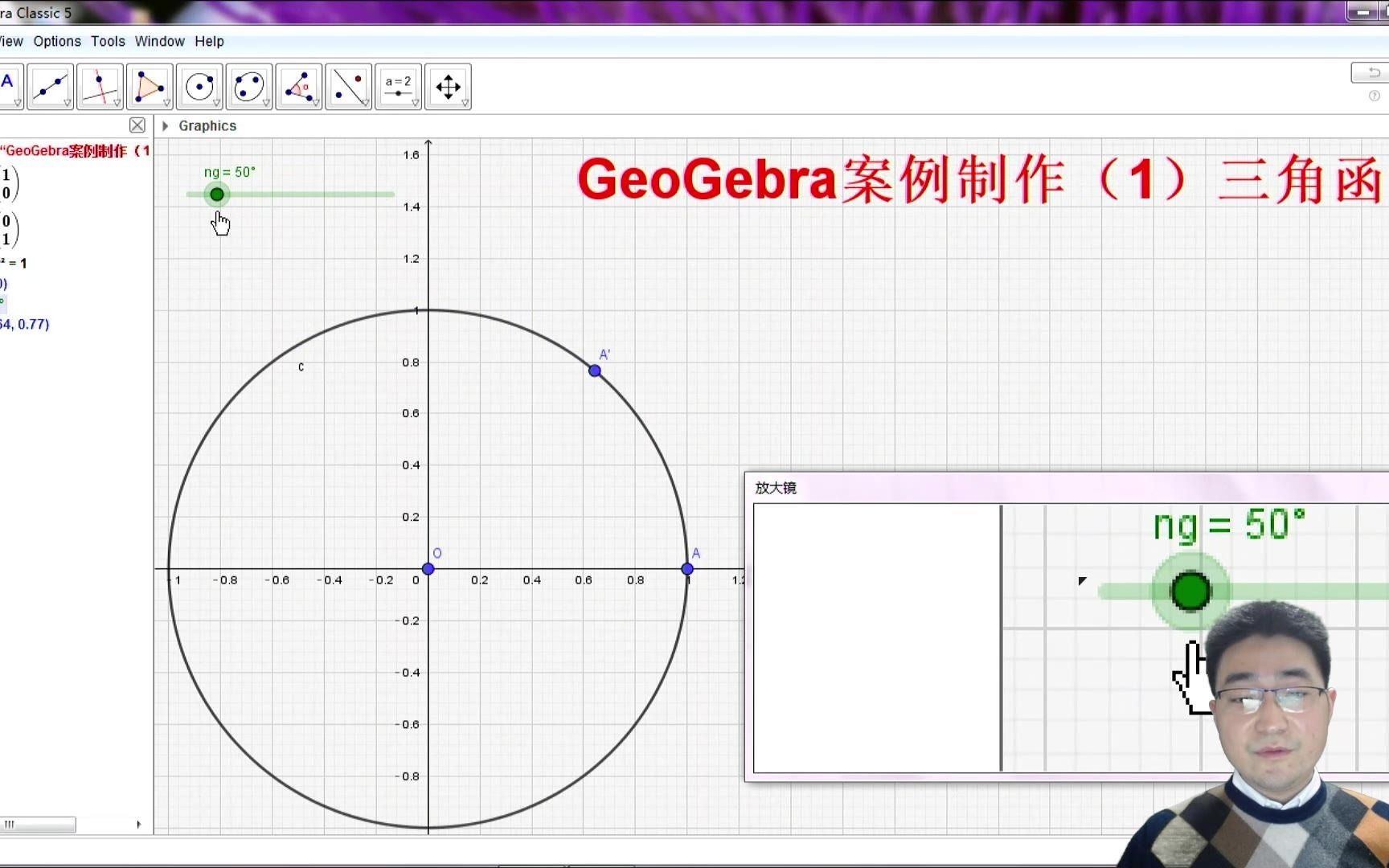
Task: Select point O at the origin
Action: 428,569
